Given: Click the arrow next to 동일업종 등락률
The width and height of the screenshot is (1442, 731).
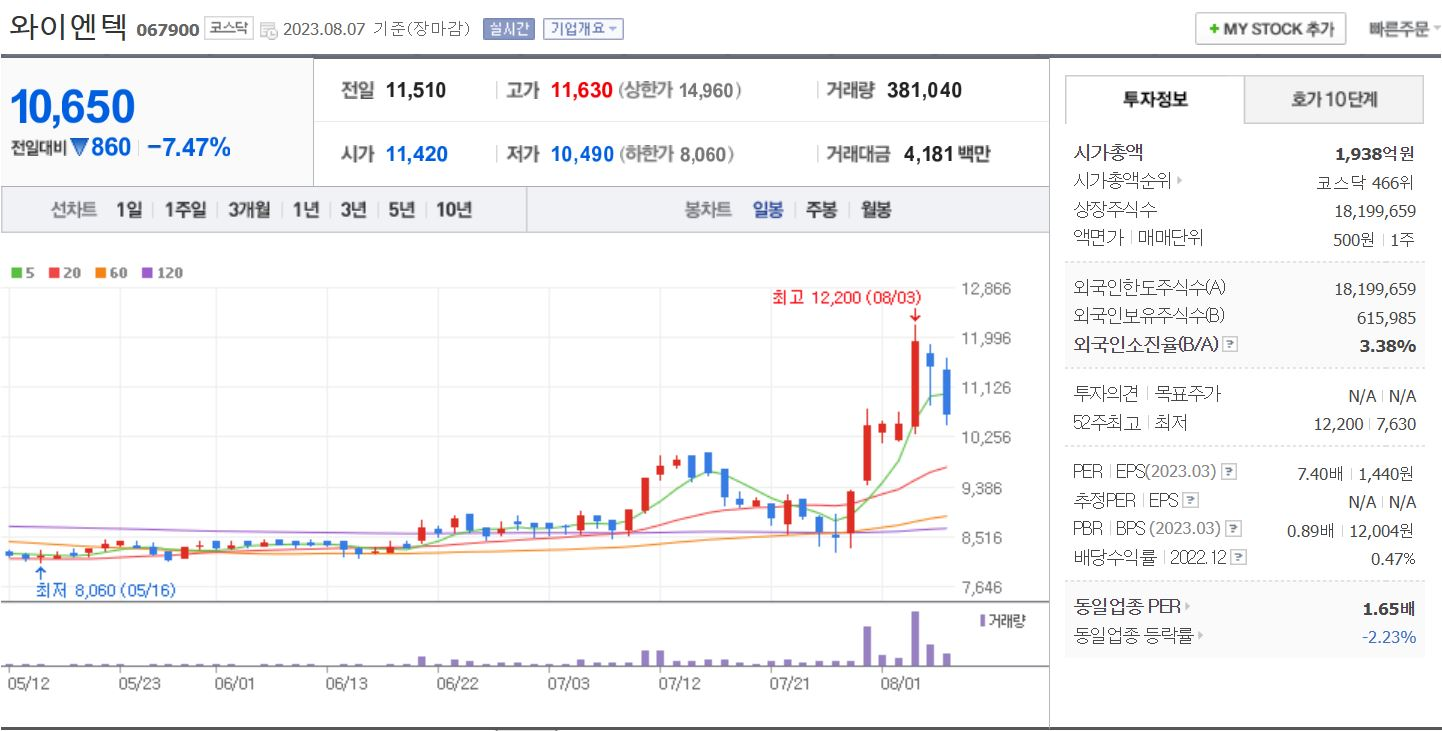Looking at the screenshot, I should [1201, 635].
